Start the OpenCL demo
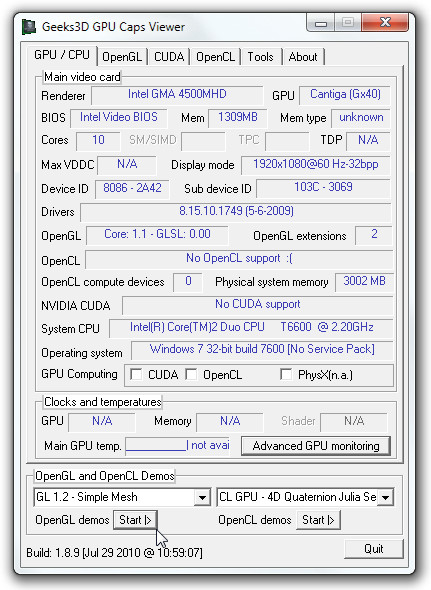Screen dimensions: 431x590 (318, 520)
